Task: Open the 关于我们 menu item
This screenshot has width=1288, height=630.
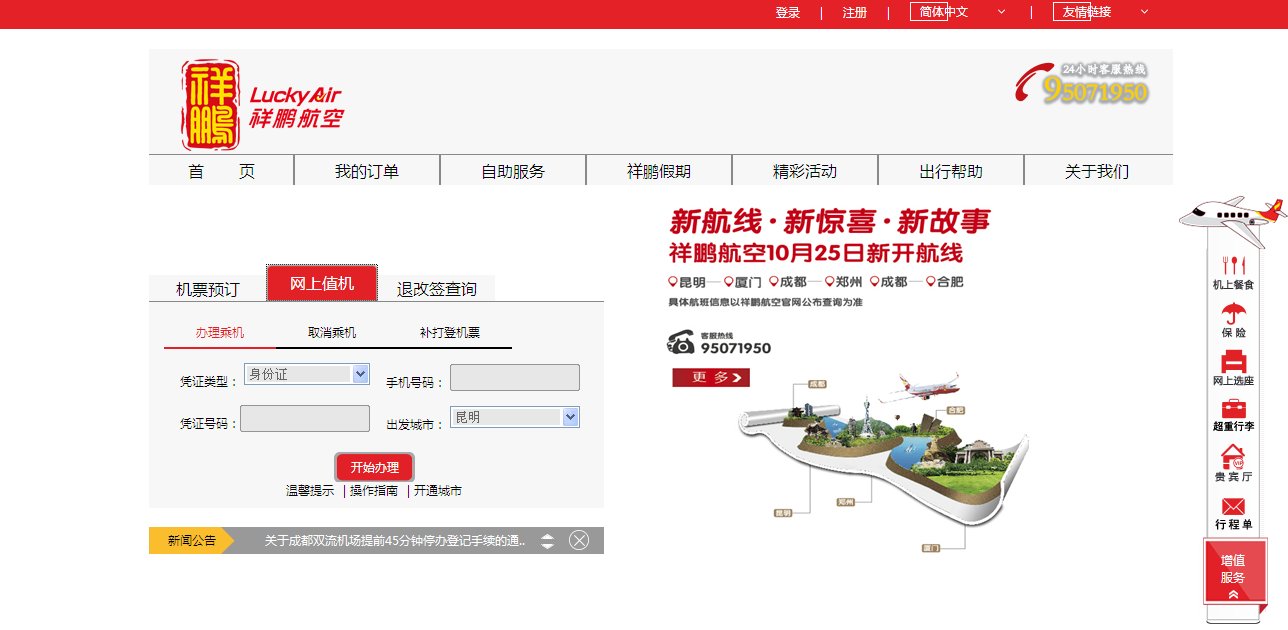Action: pyautogui.click(x=1098, y=170)
